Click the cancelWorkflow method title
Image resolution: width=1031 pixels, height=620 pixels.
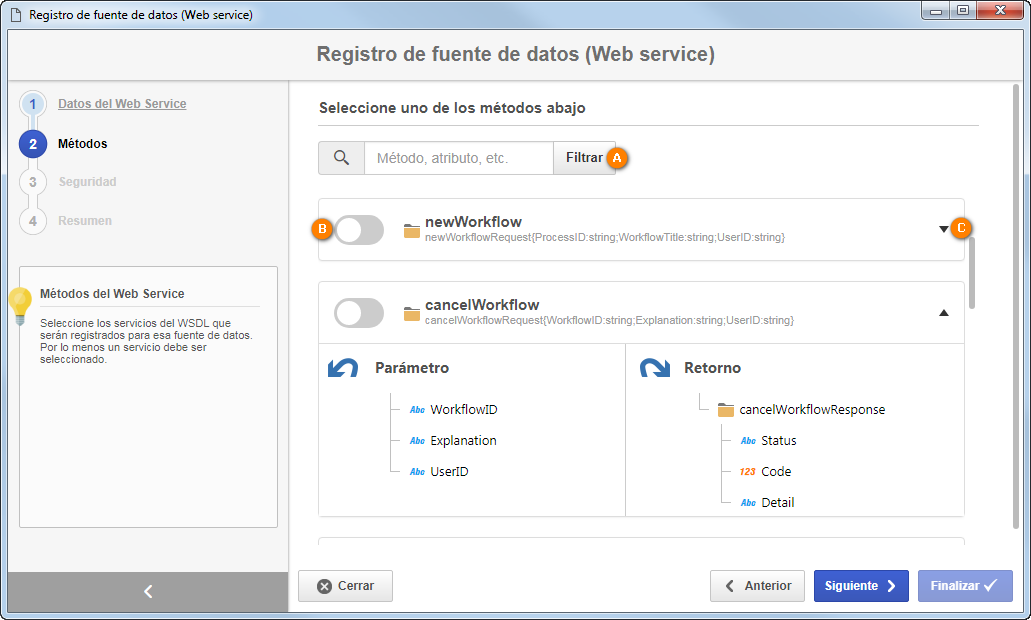click(482, 304)
